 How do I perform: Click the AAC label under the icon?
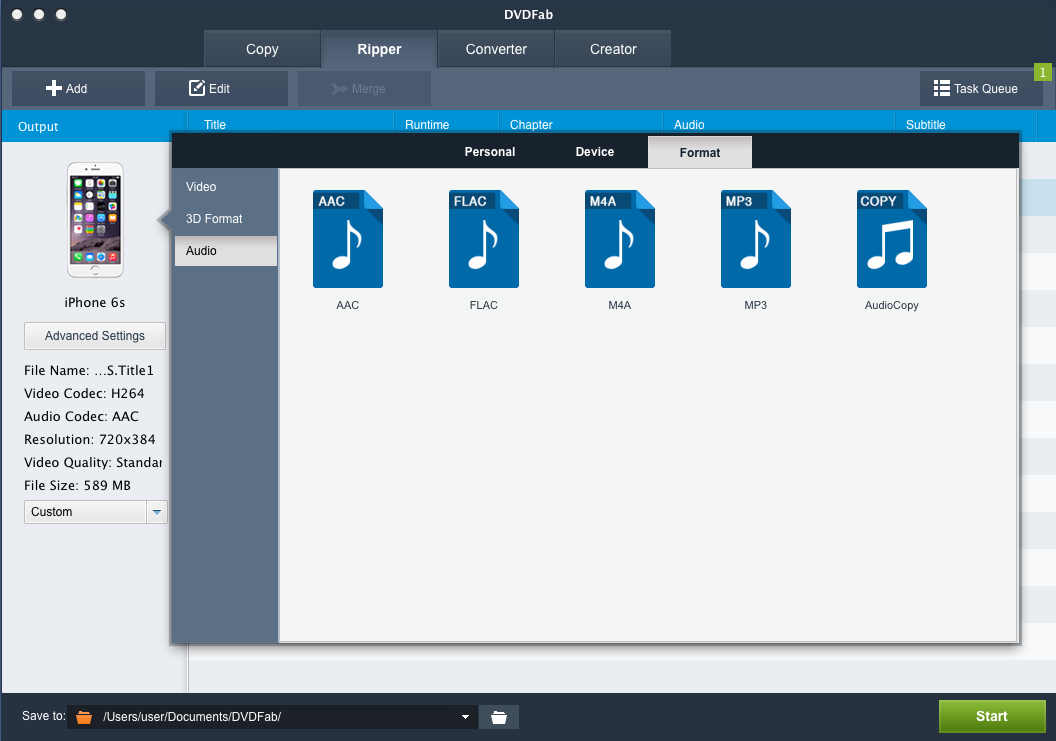348,305
